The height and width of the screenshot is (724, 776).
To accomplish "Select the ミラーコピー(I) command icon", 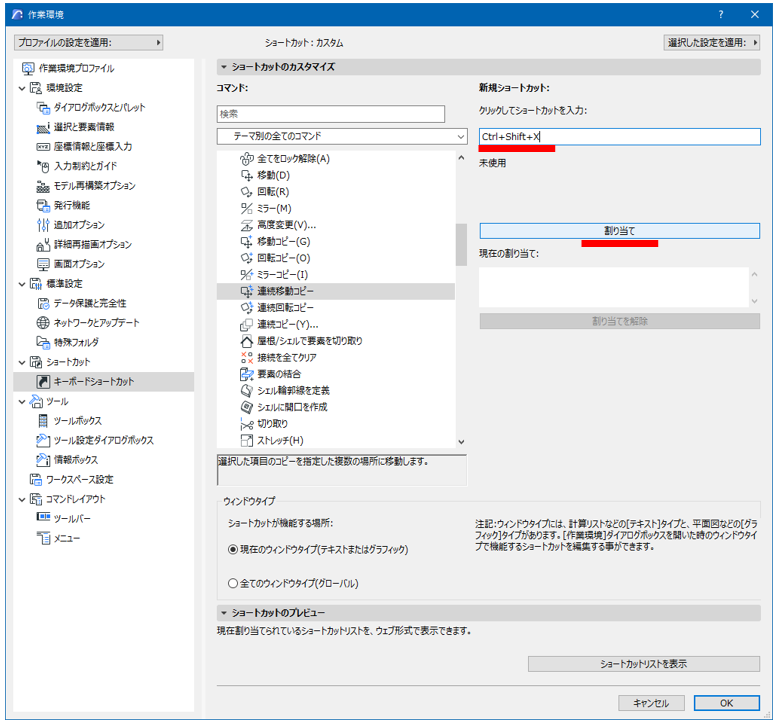I will 246,275.
